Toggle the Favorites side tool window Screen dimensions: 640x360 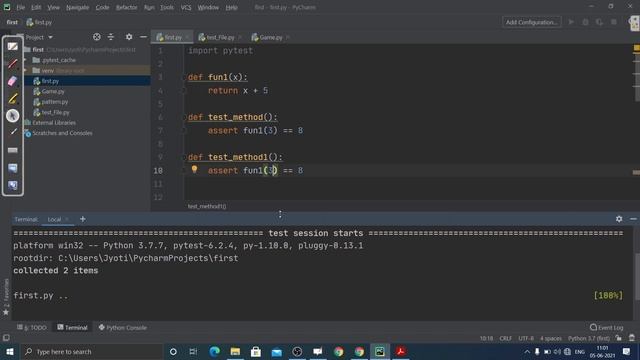6,297
